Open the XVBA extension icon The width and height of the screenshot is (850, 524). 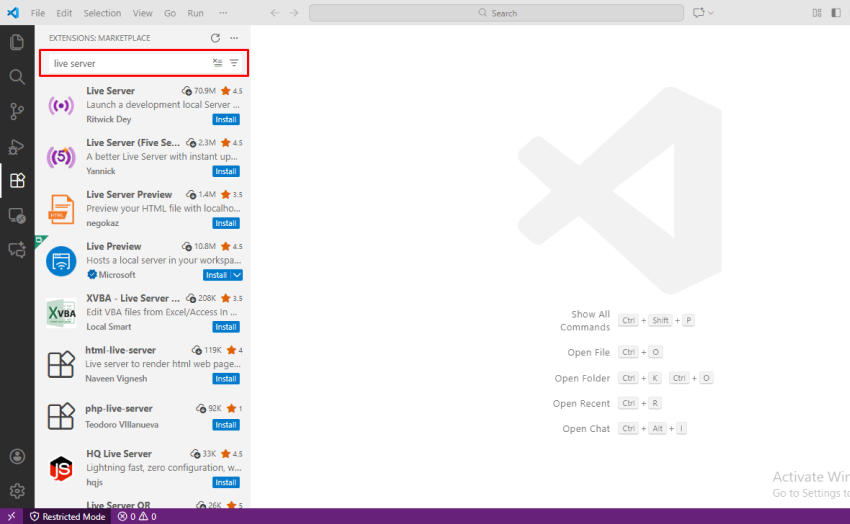(61, 313)
